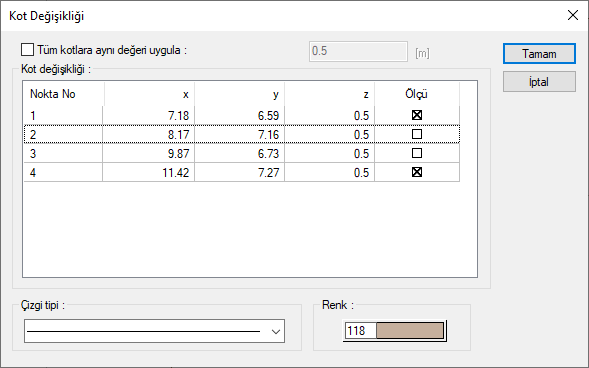This screenshot has width=589, height=368.
Task: Select x value 7.18 cell
Action: tap(148, 115)
